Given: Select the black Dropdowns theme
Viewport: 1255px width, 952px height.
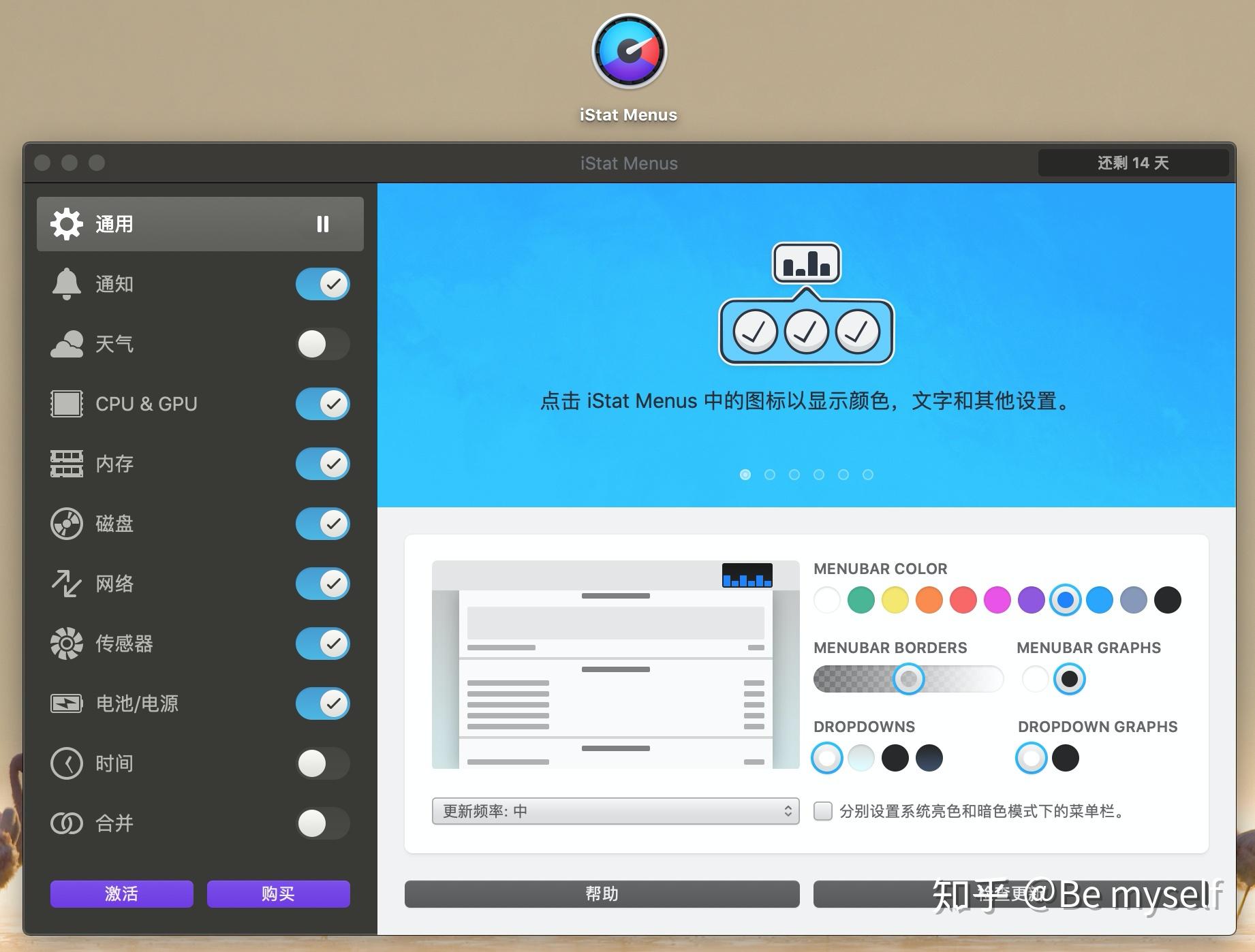Looking at the screenshot, I should point(895,758).
